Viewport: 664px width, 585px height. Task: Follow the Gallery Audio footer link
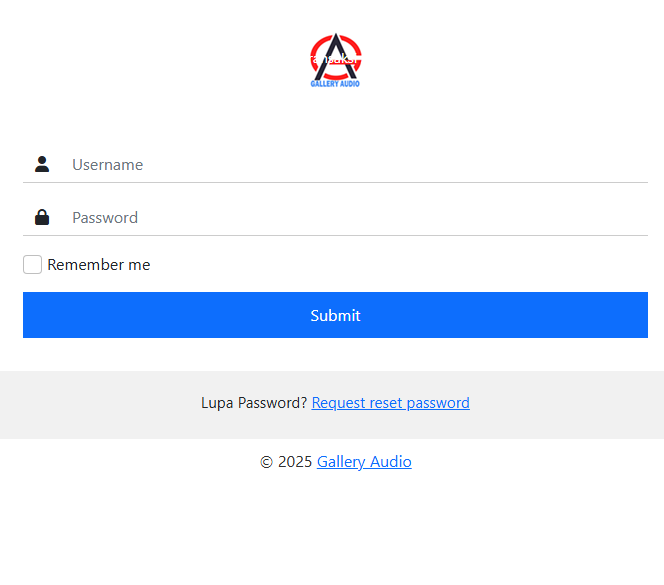tap(364, 462)
